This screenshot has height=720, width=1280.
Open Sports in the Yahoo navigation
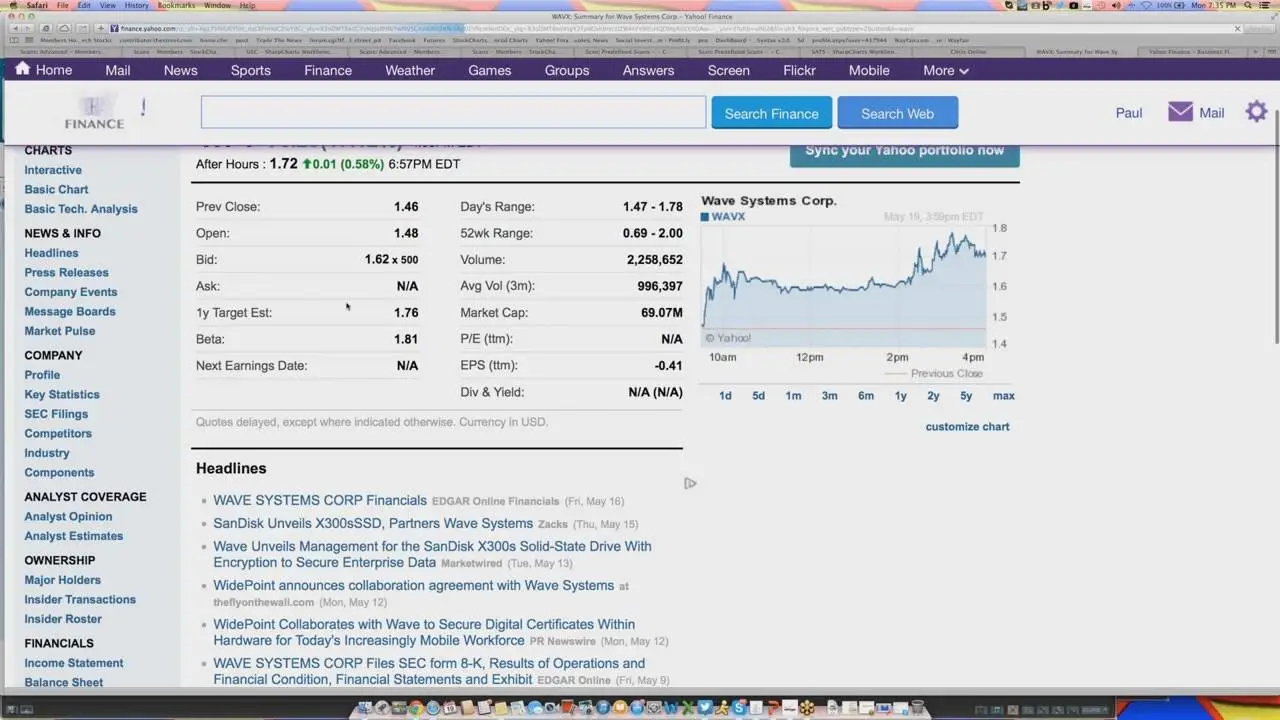point(251,70)
